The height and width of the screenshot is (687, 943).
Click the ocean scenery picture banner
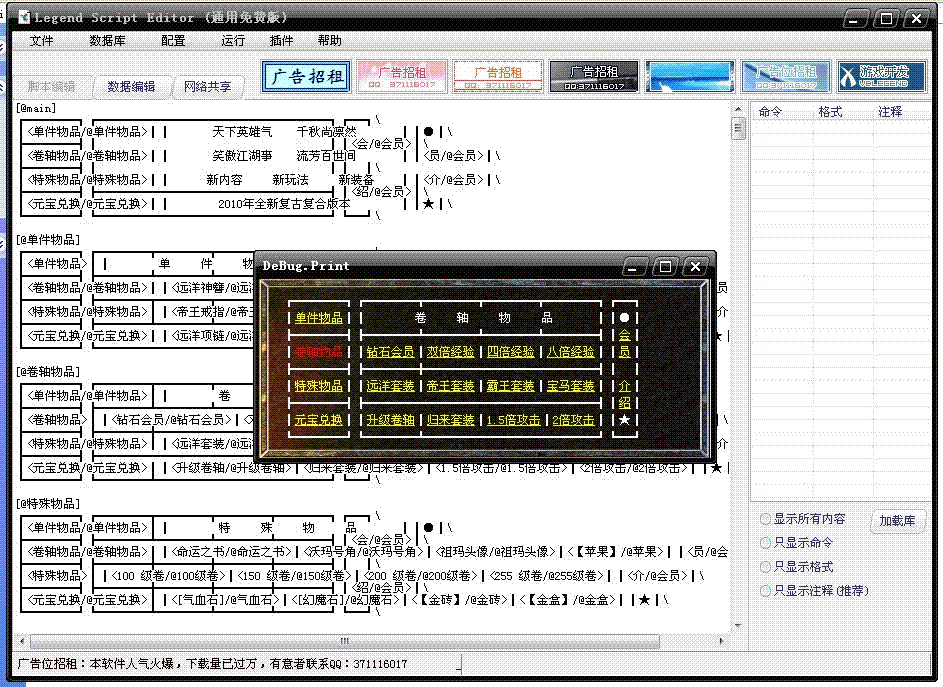tap(691, 75)
